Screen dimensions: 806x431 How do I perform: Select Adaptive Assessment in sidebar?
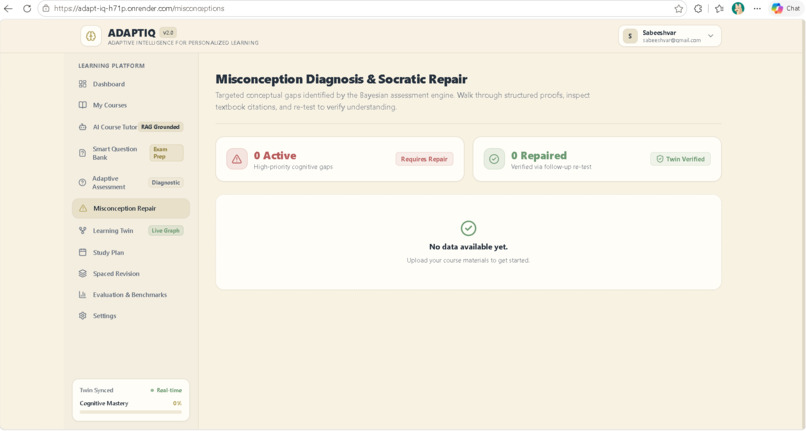tap(131, 182)
